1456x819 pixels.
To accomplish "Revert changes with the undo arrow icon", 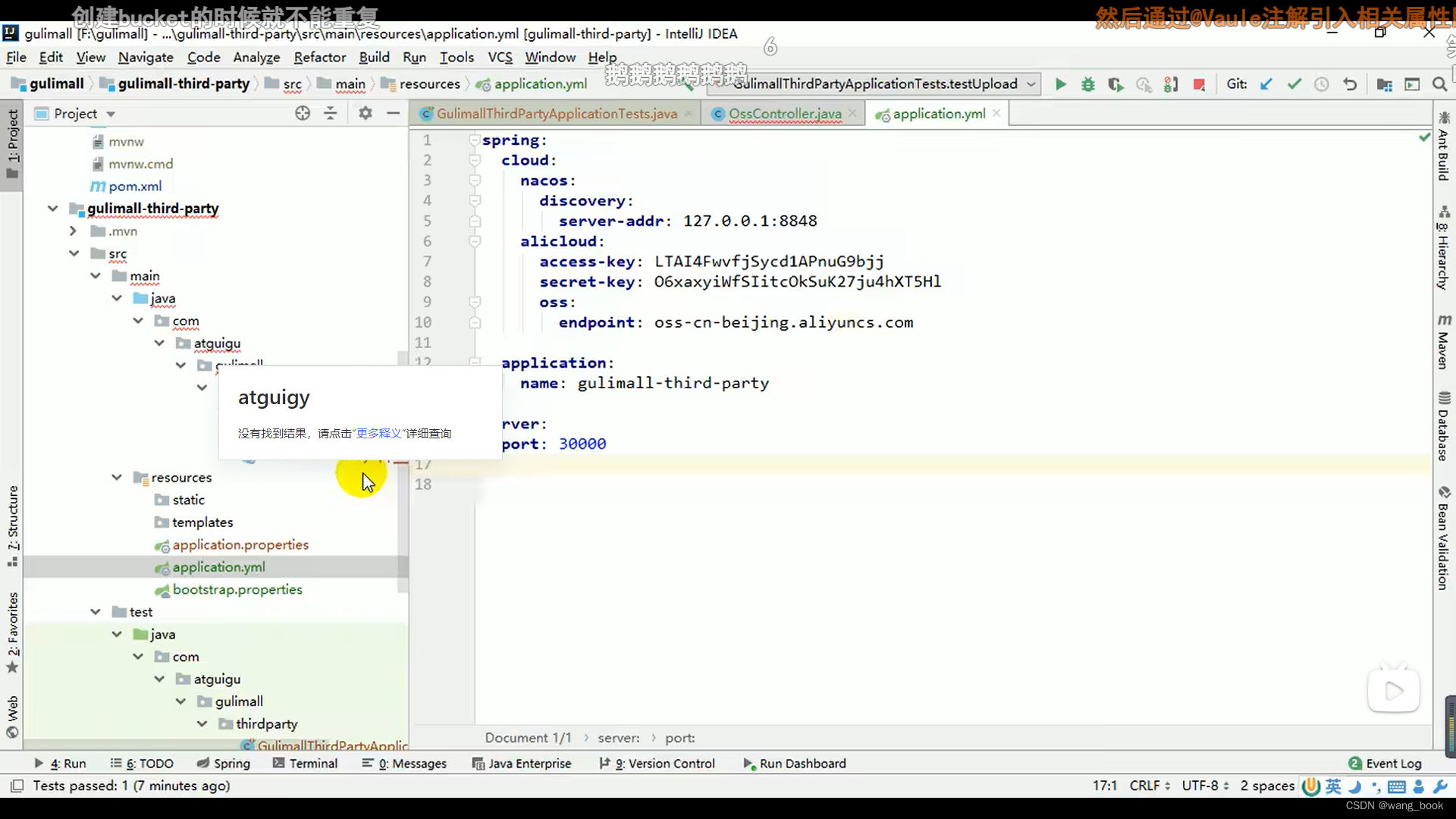I will [1350, 84].
